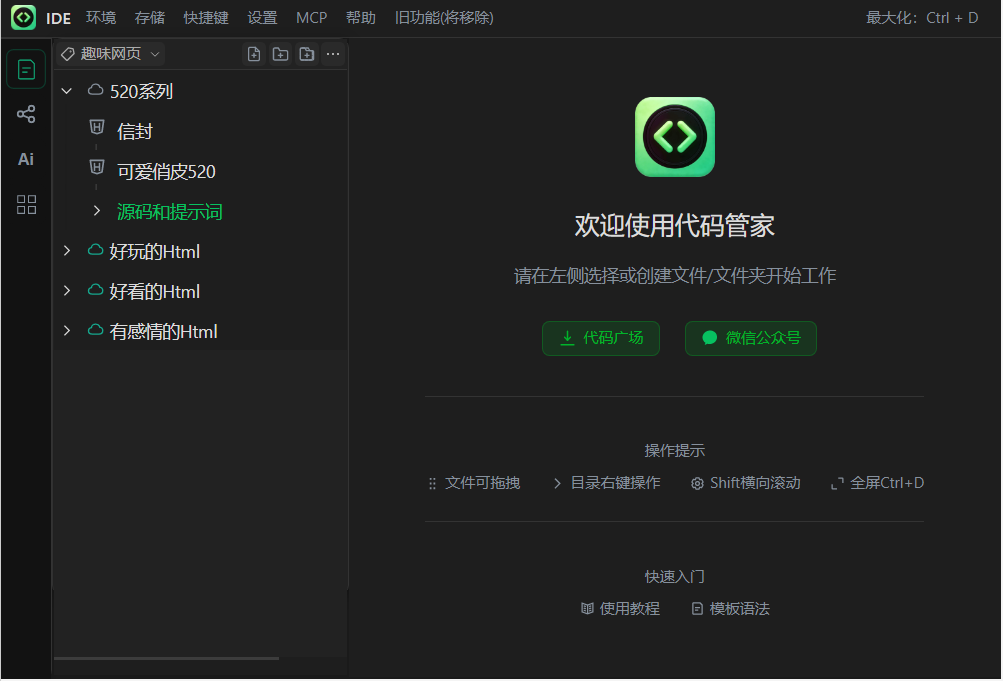The image size is (1003, 681).
Task: Click the 目录右键操作 tip
Action: 606,483
